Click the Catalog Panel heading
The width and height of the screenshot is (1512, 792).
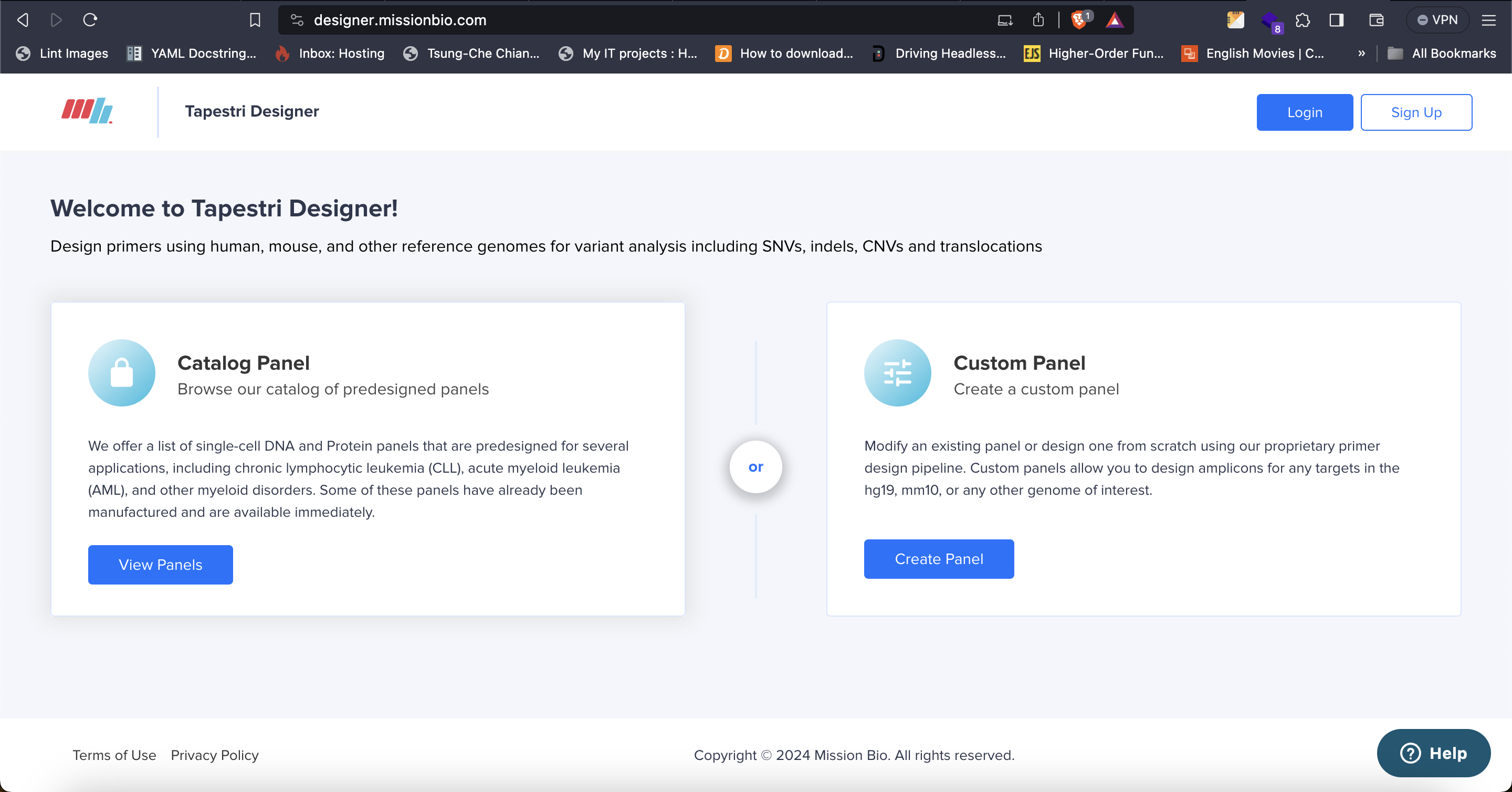pos(243,363)
